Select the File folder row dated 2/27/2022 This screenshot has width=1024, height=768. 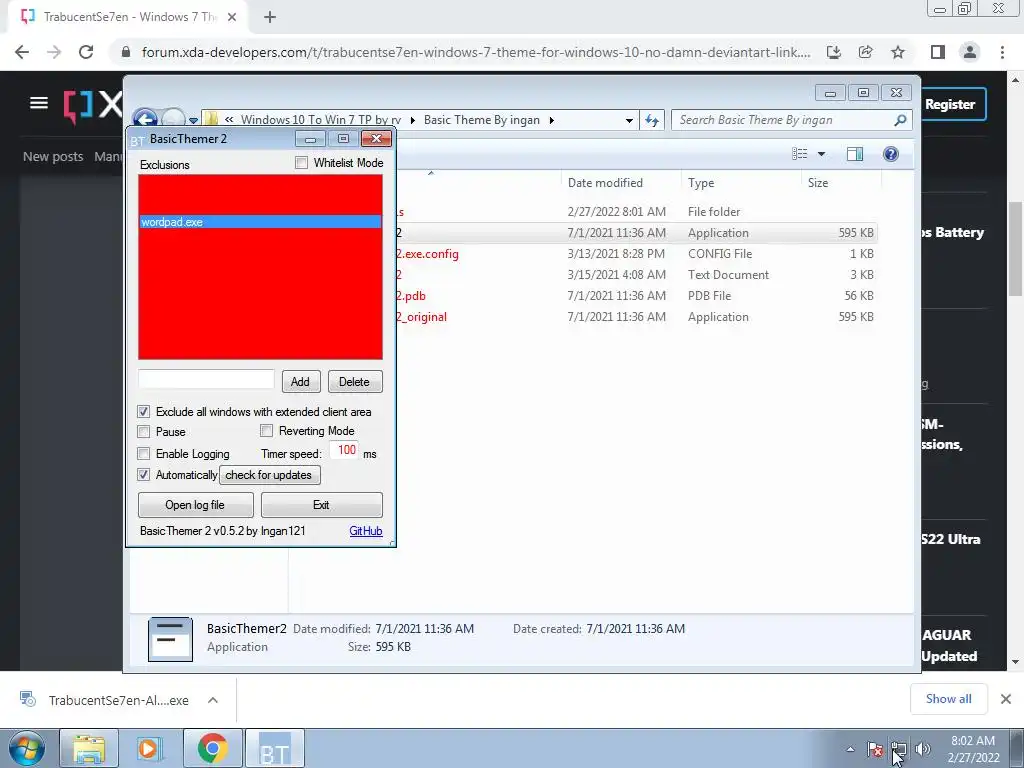pyautogui.click(x=637, y=212)
